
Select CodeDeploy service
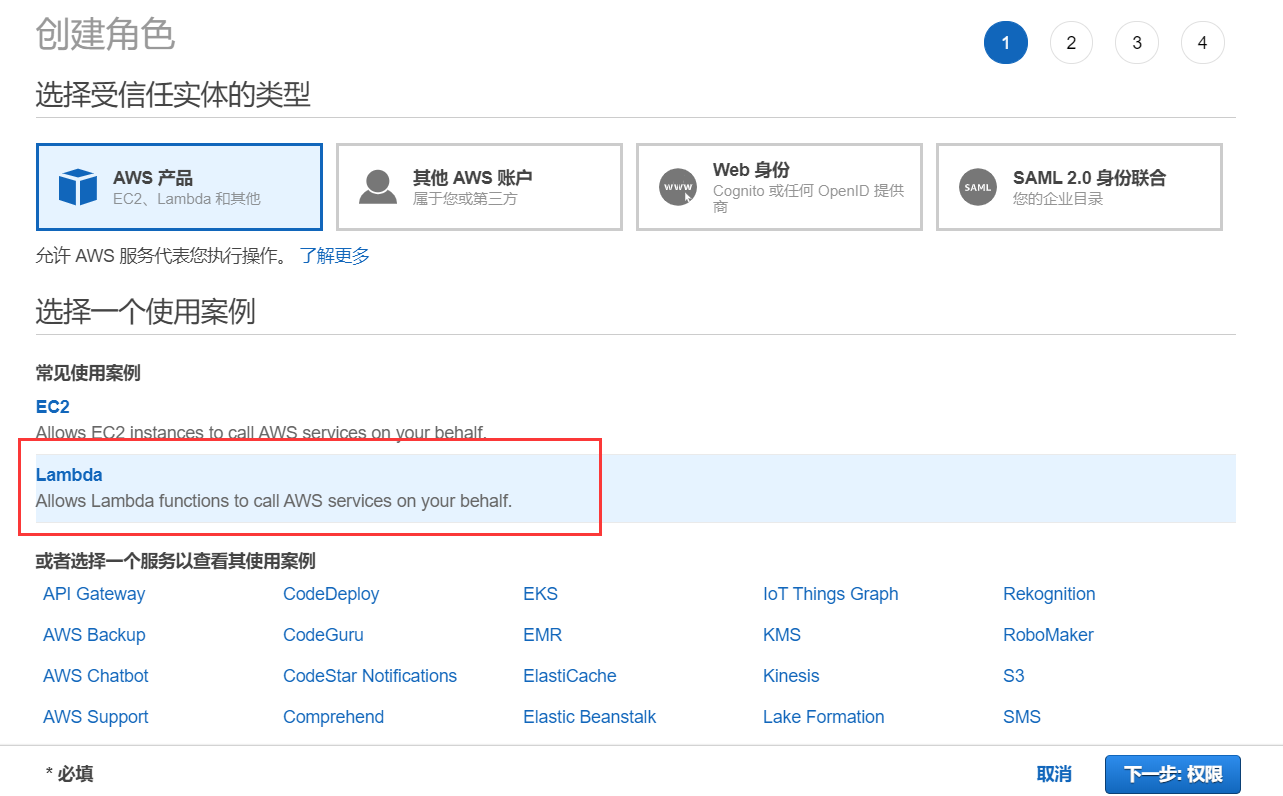[x=331, y=594]
